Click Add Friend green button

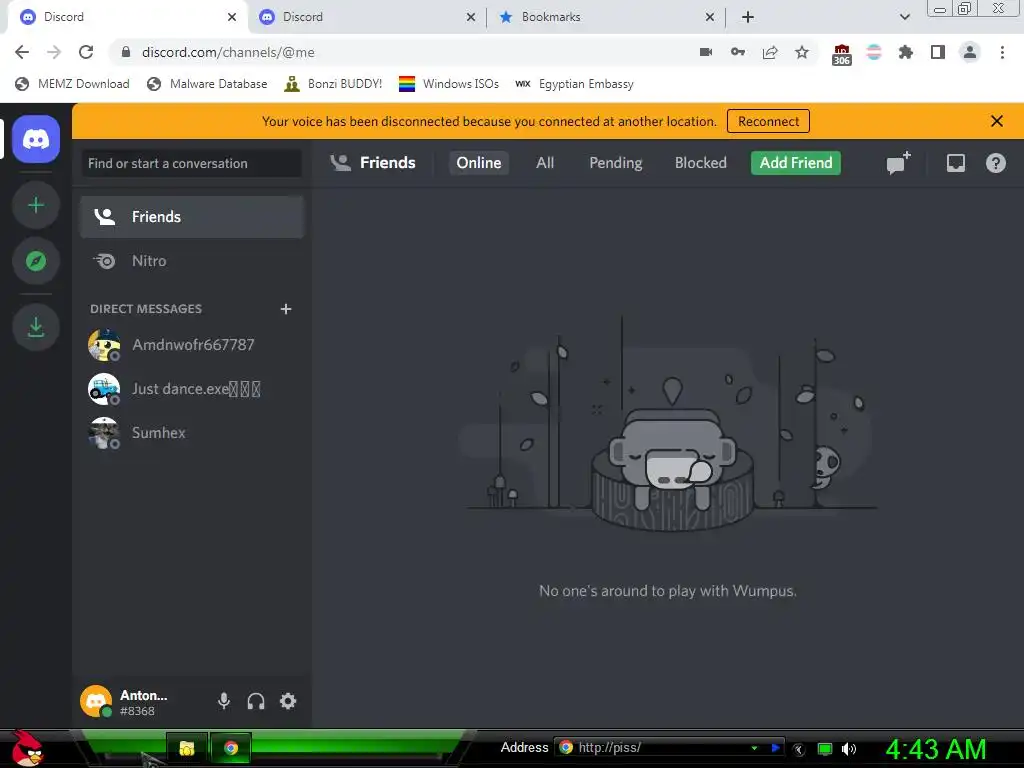point(795,163)
